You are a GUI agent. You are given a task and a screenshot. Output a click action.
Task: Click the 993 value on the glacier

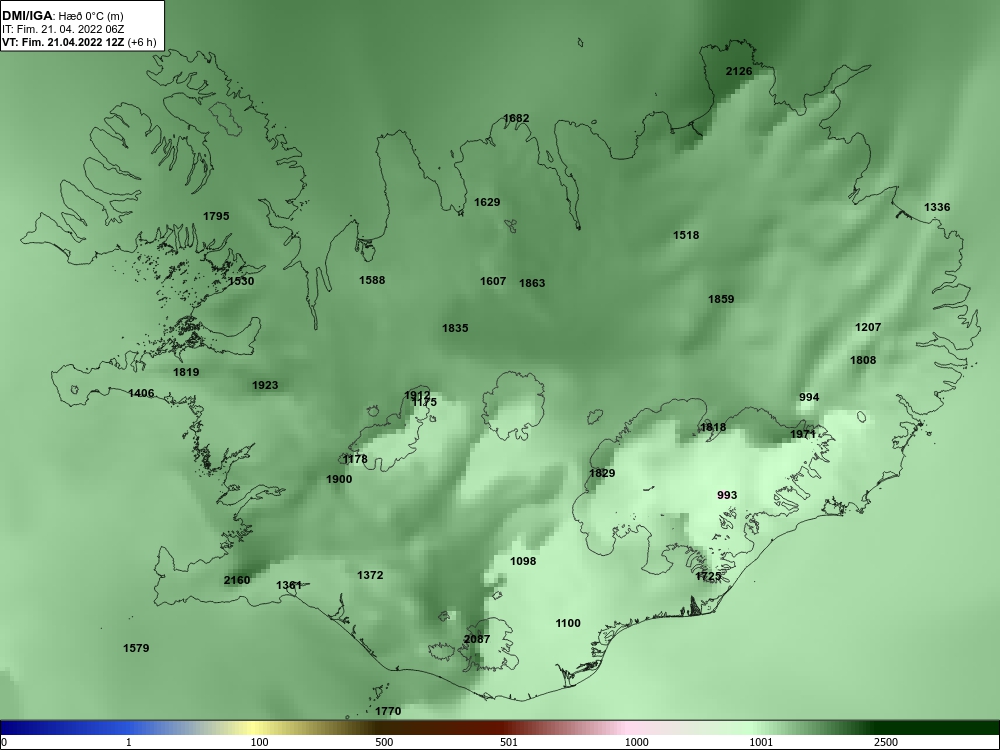click(x=727, y=495)
